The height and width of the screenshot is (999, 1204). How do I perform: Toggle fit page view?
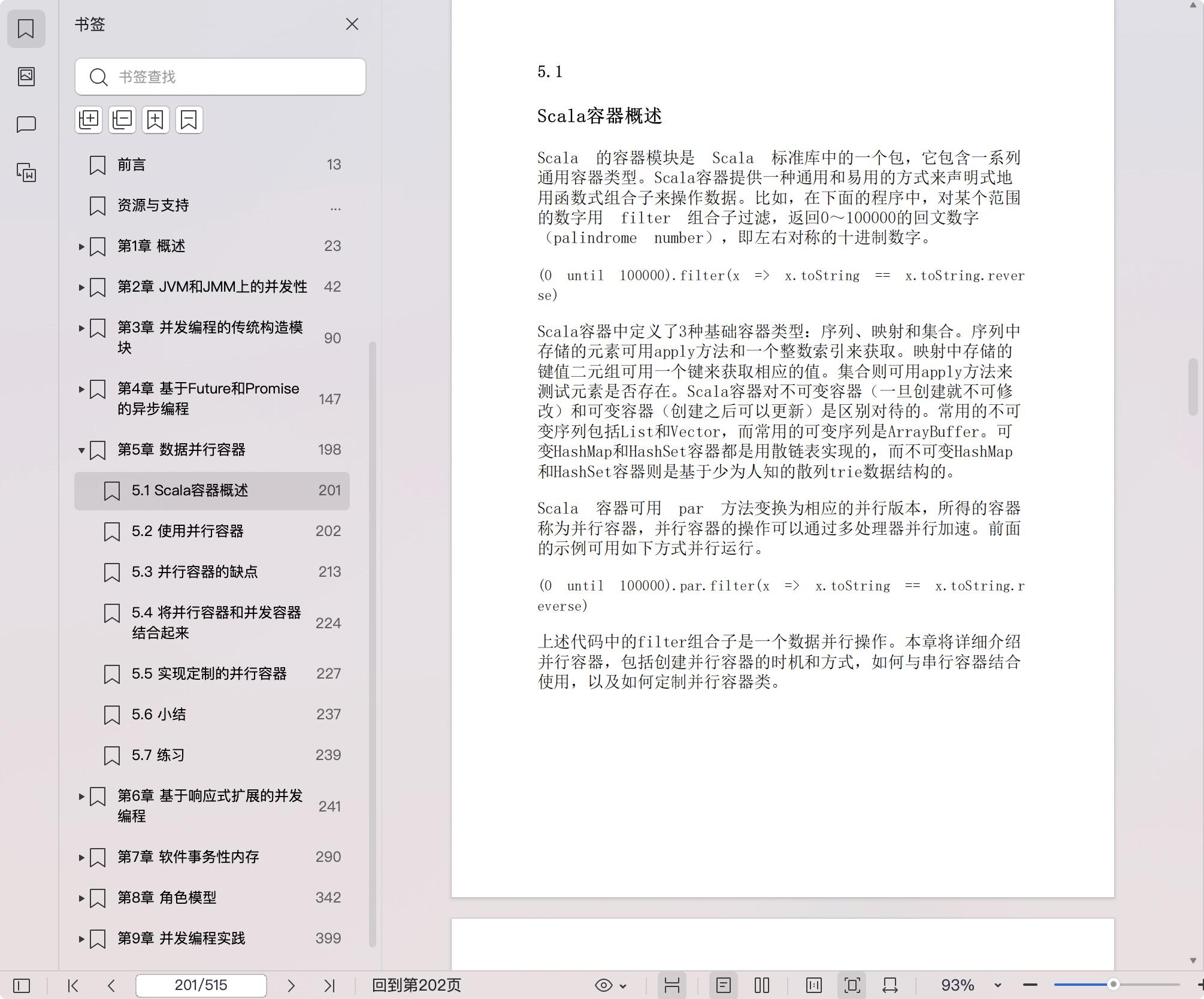coord(852,985)
